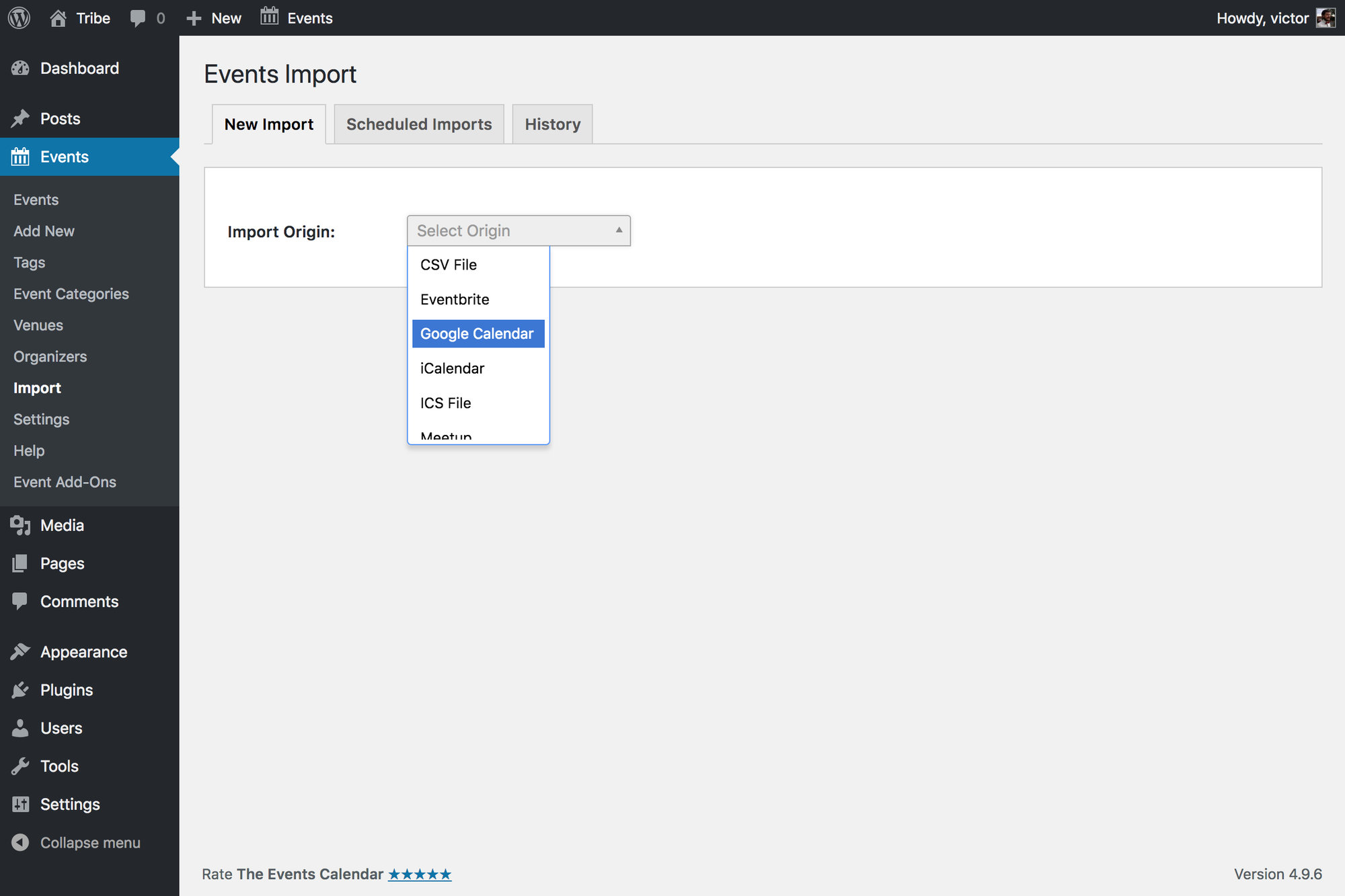The height and width of the screenshot is (896, 1345).
Task: Click the admin user profile icon
Action: pos(1326,17)
